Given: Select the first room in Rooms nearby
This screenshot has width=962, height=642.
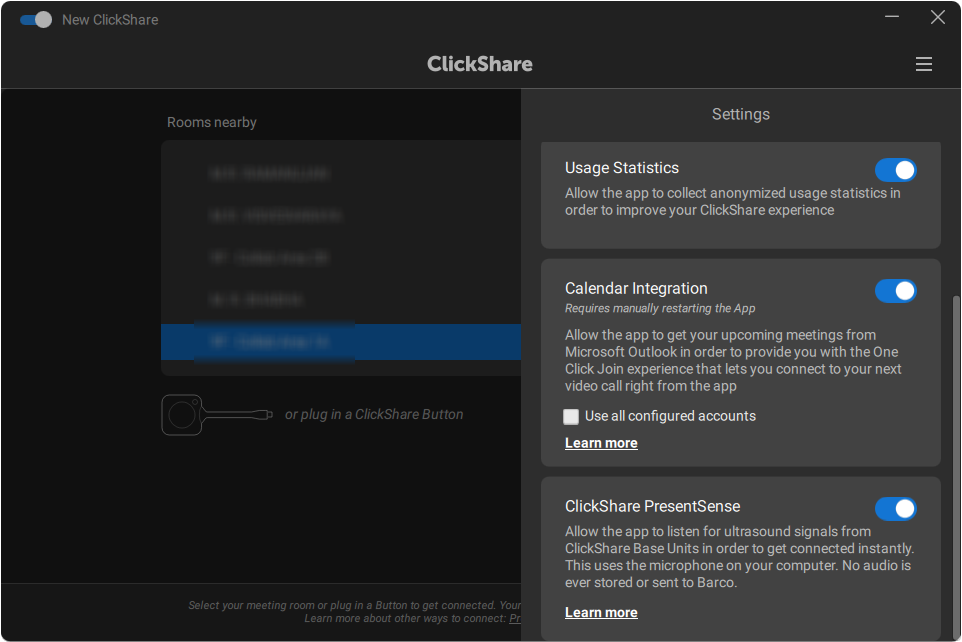Looking at the screenshot, I should click(340, 173).
